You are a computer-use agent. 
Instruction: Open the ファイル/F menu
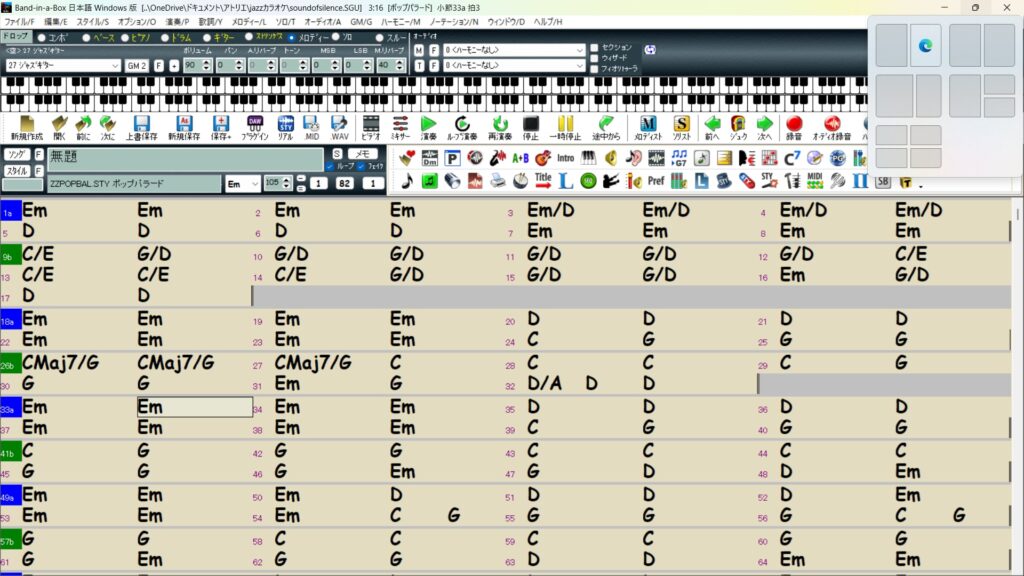coord(18,21)
